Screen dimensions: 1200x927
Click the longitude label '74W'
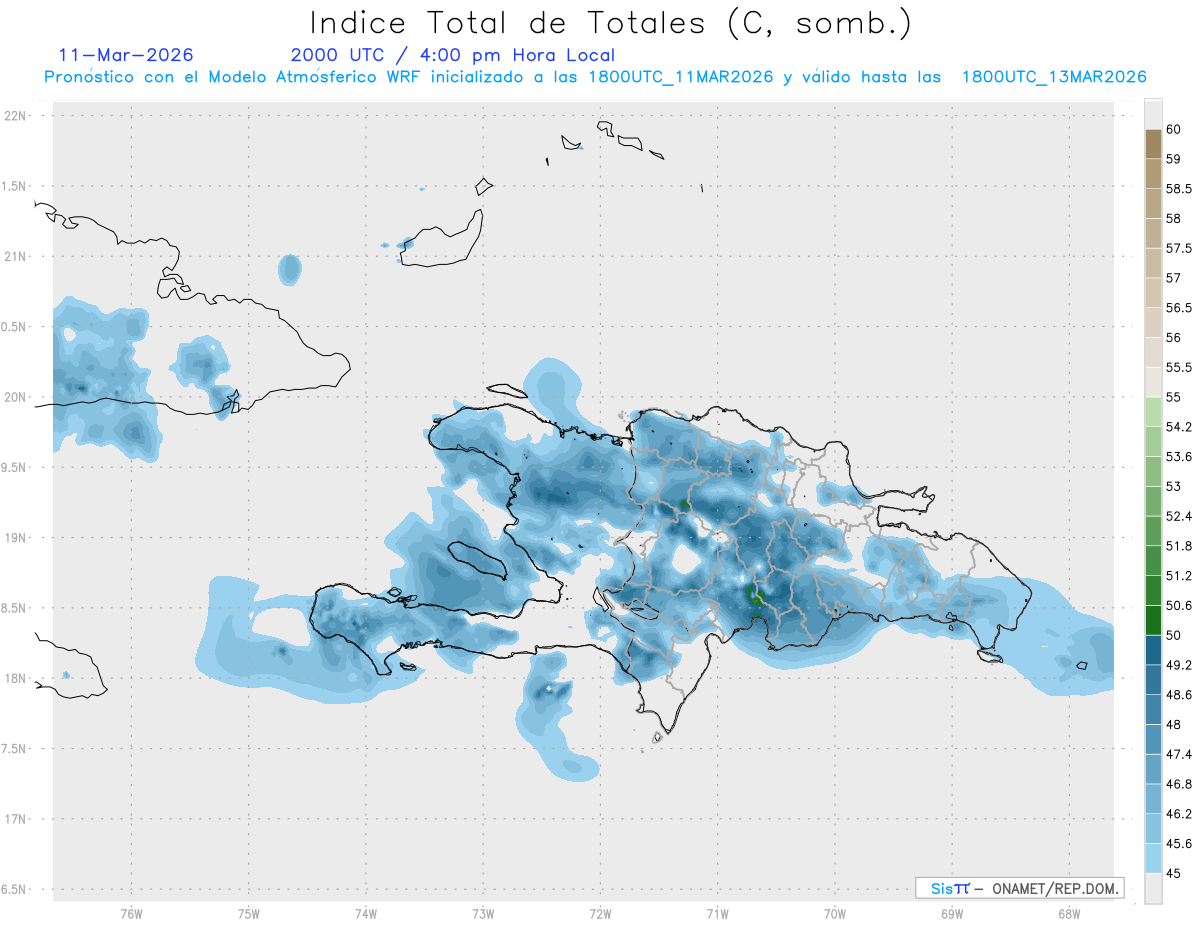pyautogui.click(x=365, y=913)
